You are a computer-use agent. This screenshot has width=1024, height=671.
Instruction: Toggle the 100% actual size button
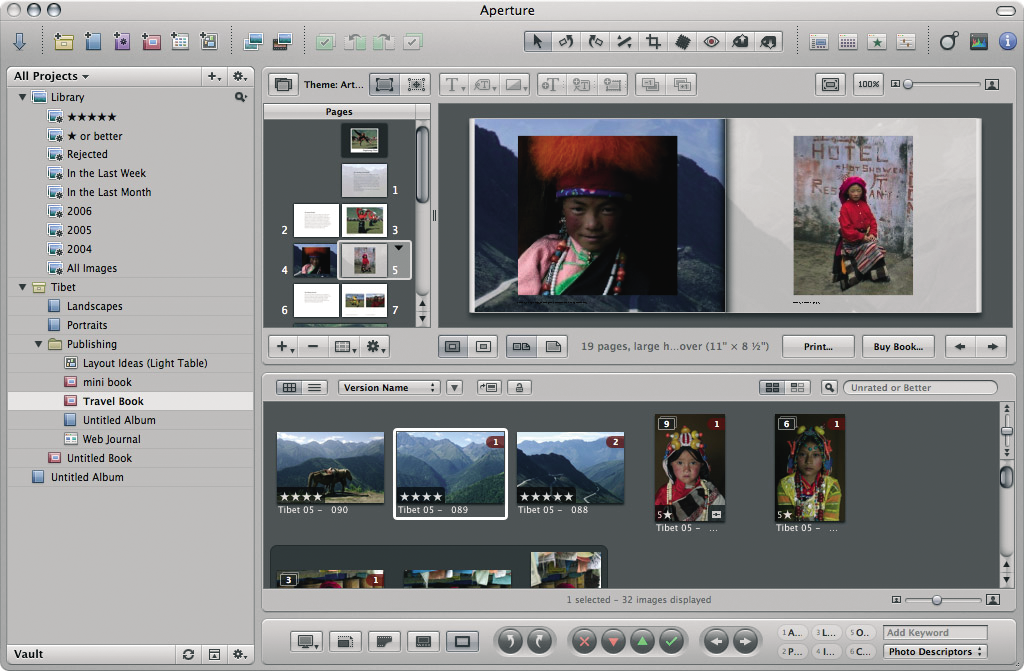tap(868, 84)
